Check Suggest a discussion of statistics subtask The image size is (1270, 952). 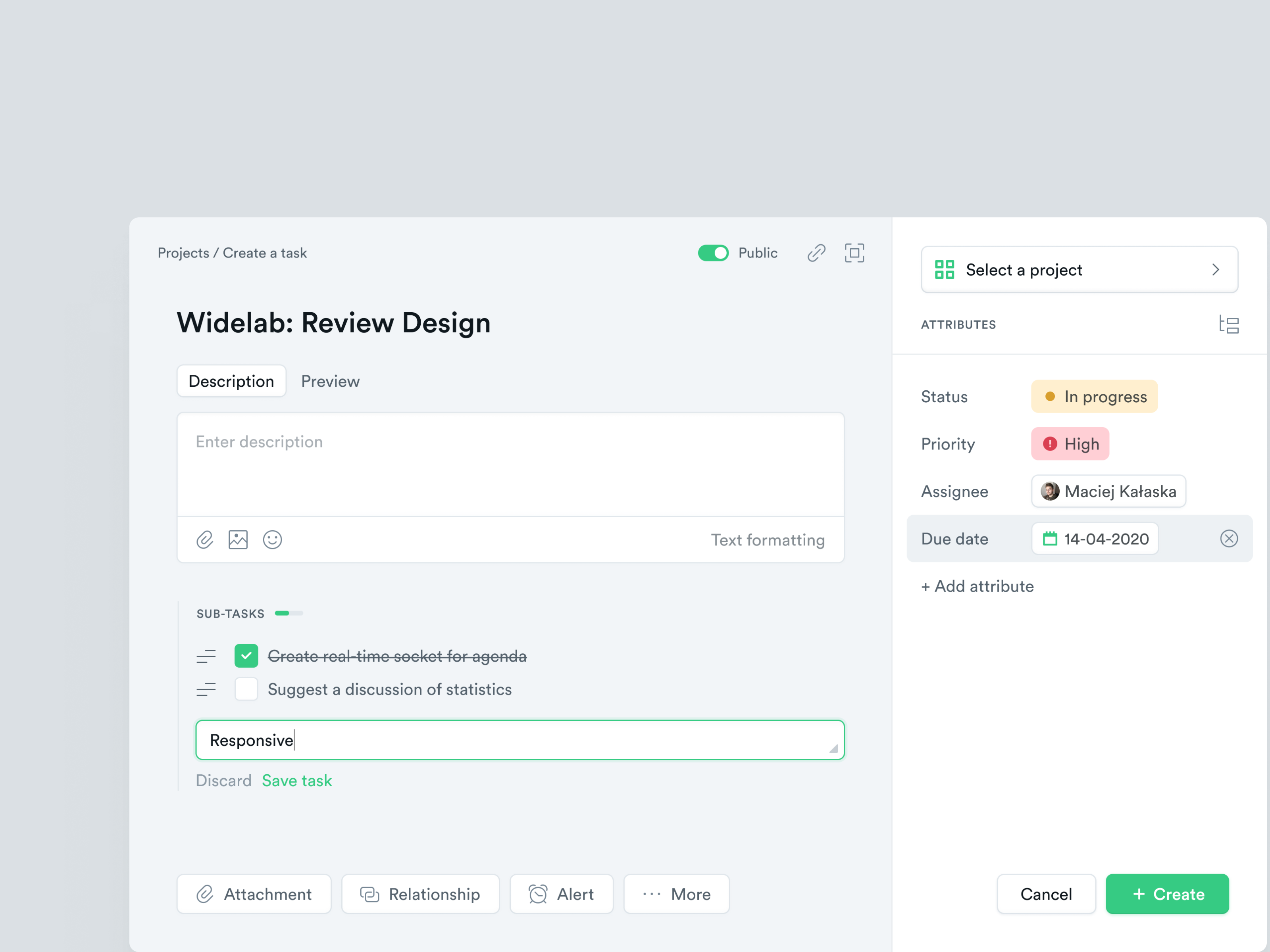pos(246,689)
